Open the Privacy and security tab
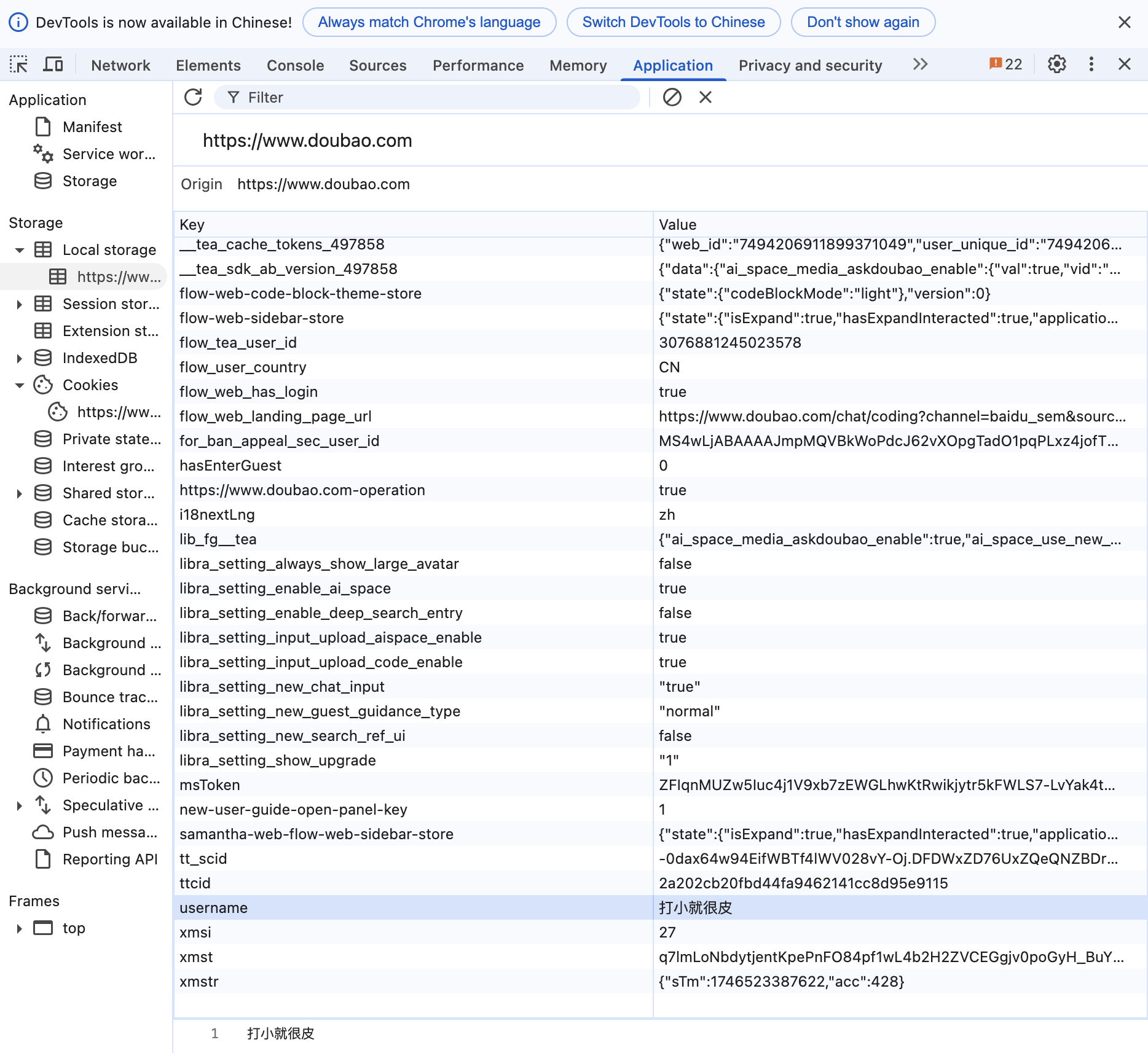1148x1053 pixels. pyautogui.click(x=810, y=65)
